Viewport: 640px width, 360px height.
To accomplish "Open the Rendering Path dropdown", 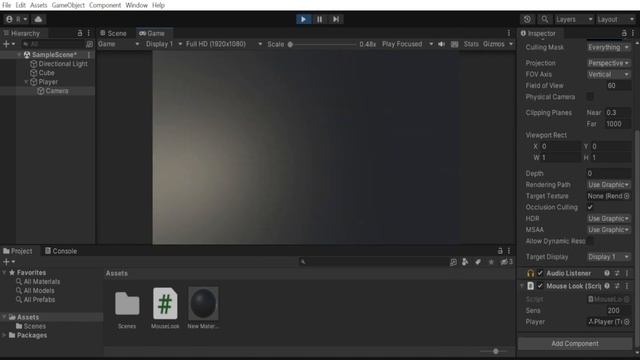I will (608, 184).
